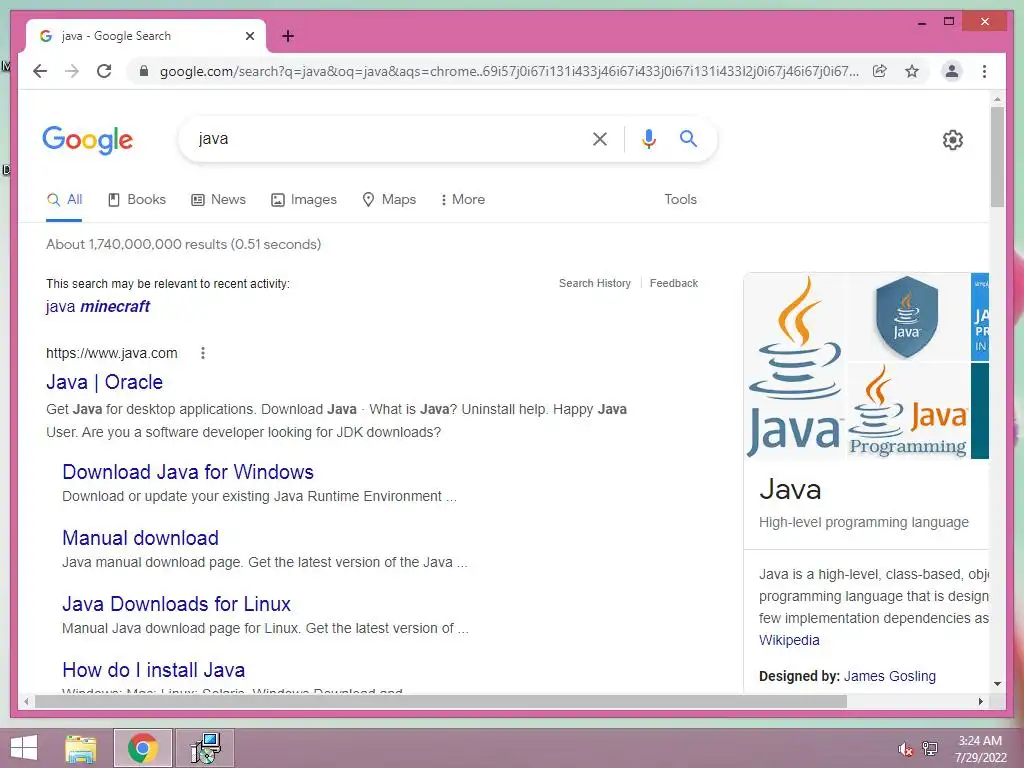Click the muted volume tray icon
Image resolution: width=1024 pixels, height=768 pixels.
pyautogui.click(x=905, y=749)
